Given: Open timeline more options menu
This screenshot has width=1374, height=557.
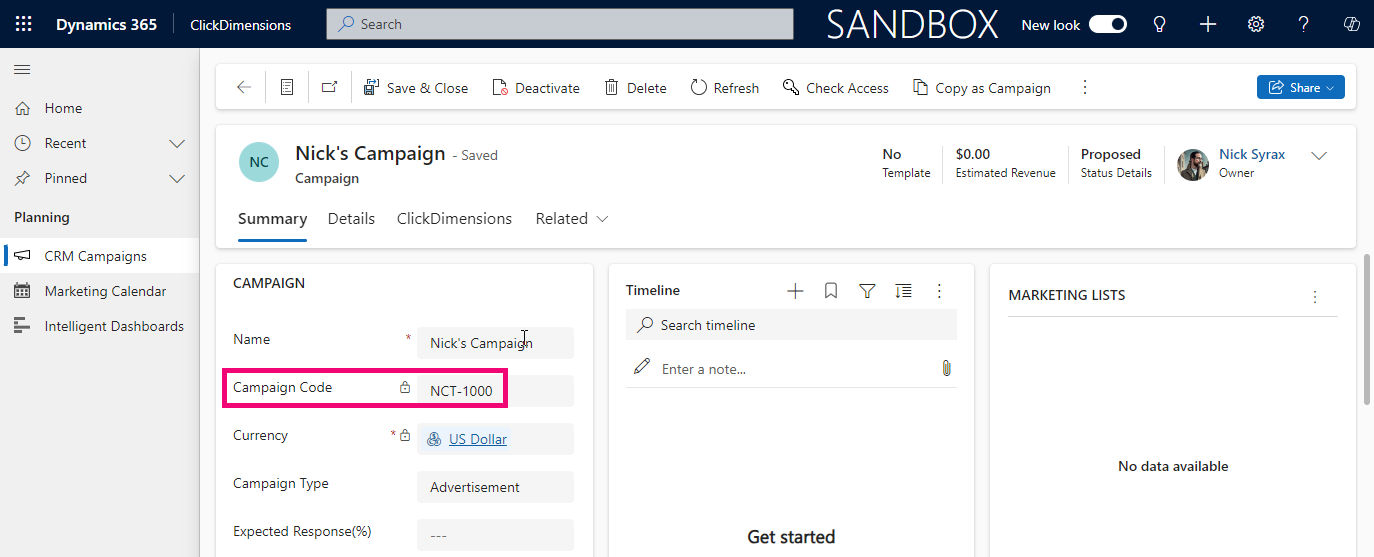Looking at the screenshot, I should tap(939, 291).
